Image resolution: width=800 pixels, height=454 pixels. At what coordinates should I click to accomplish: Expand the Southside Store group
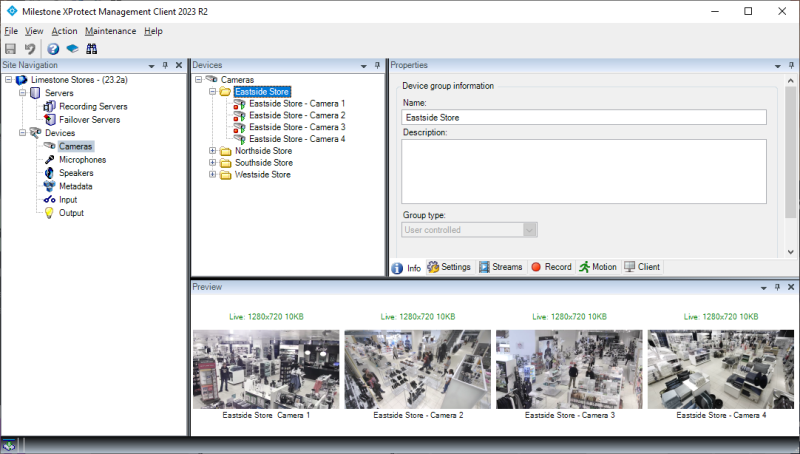coord(212,162)
